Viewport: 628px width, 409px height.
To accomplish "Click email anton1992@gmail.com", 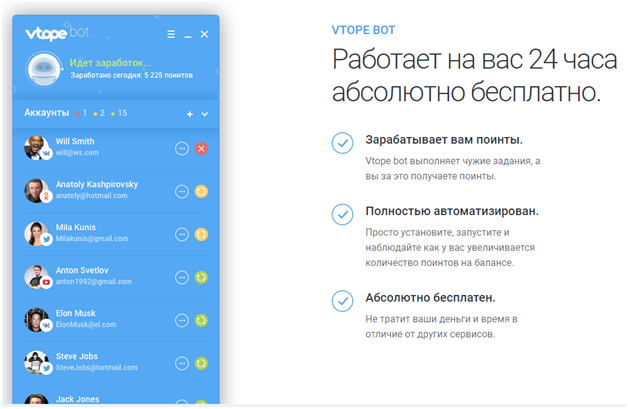I will click(94, 282).
